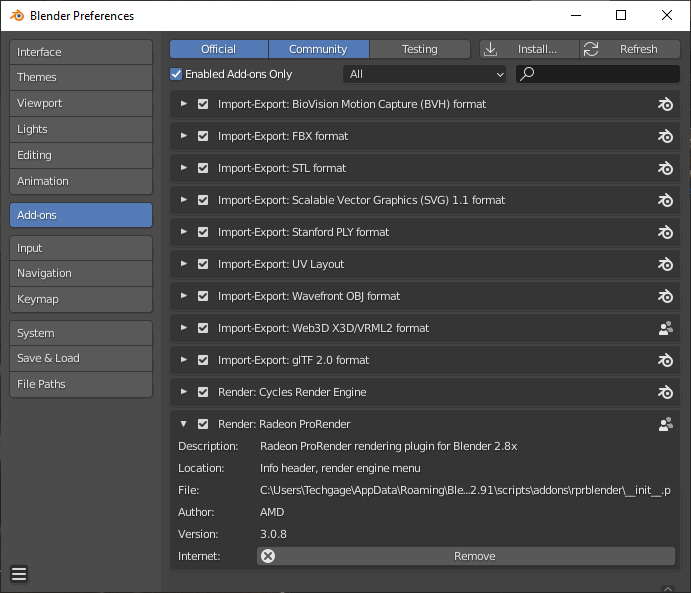Open the File Paths section
Image resolution: width=691 pixels, height=593 pixels.
point(81,384)
